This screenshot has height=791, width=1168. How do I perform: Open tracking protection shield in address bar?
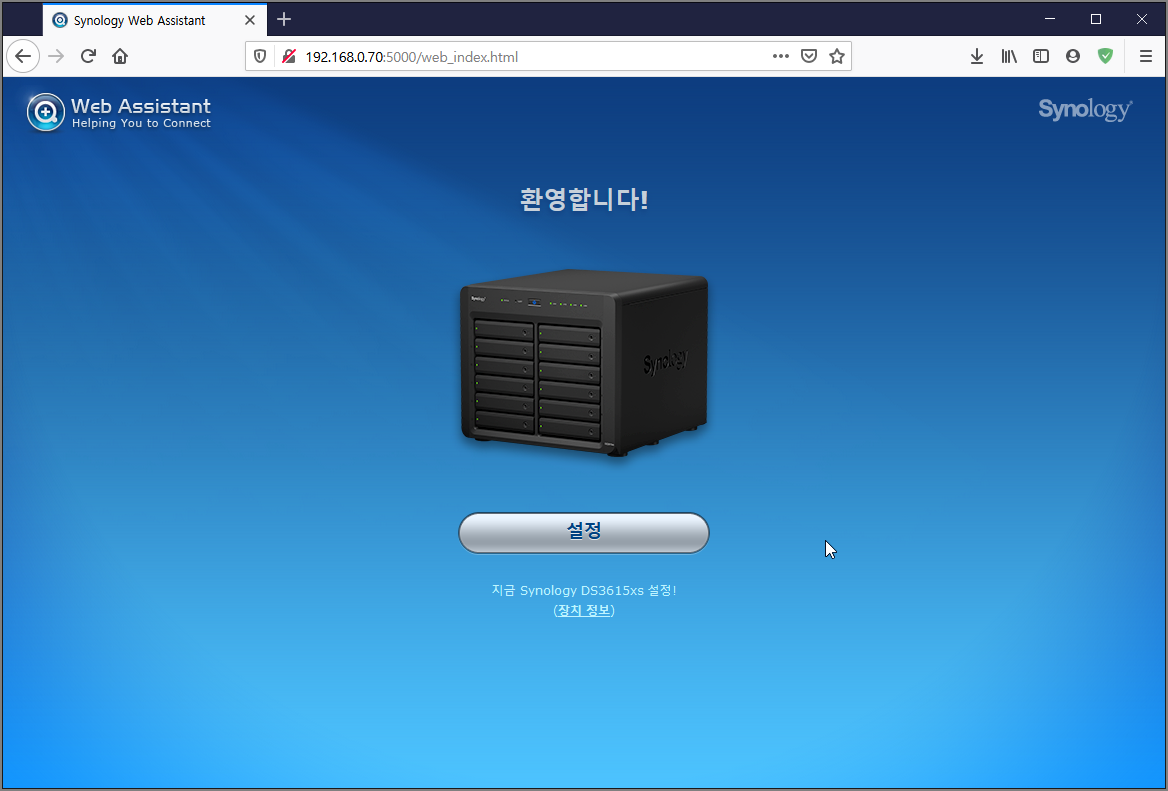(x=260, y=57)
